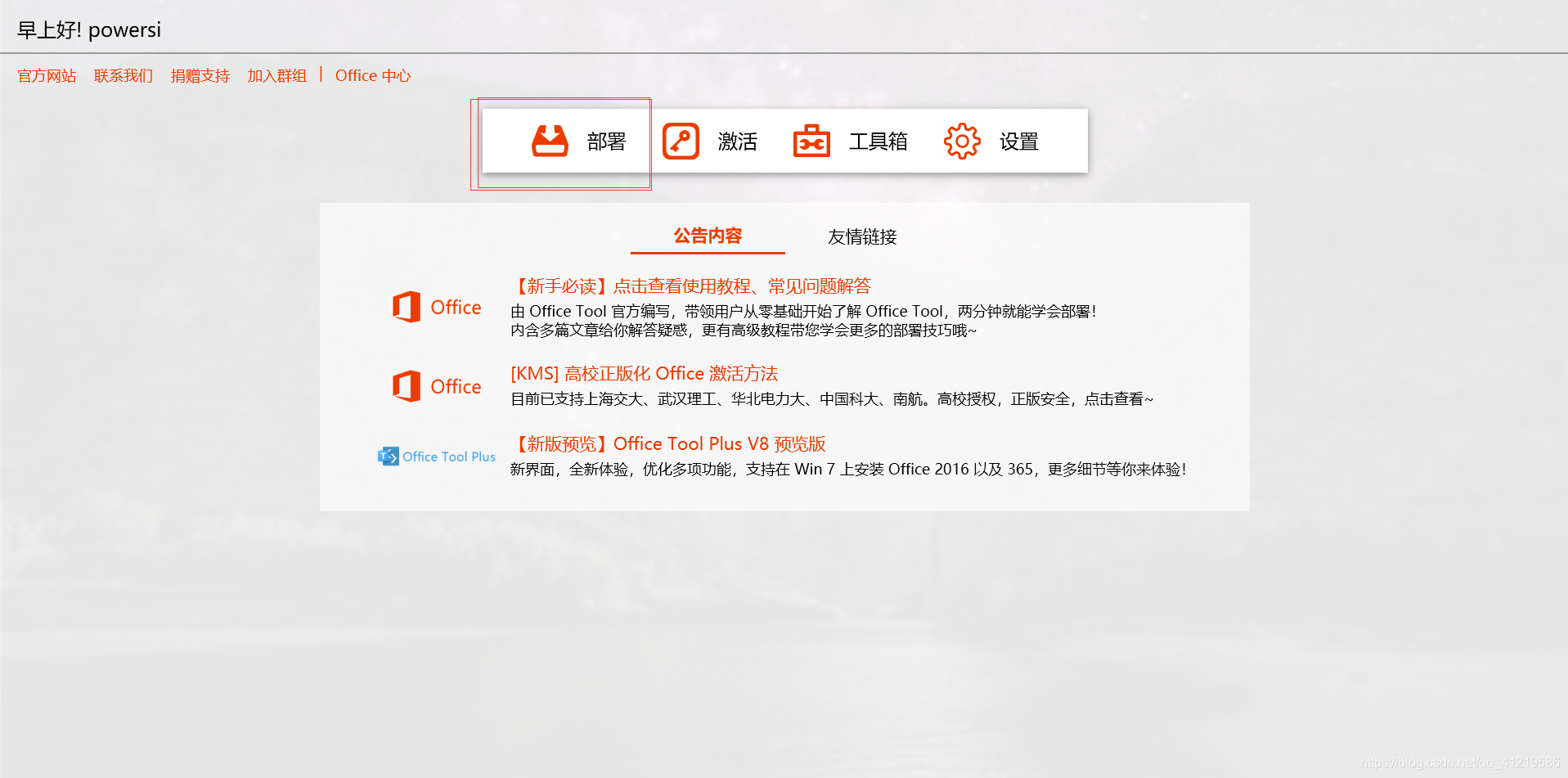
Task: Open the Office 中心 link
Action: pos(373,75)
